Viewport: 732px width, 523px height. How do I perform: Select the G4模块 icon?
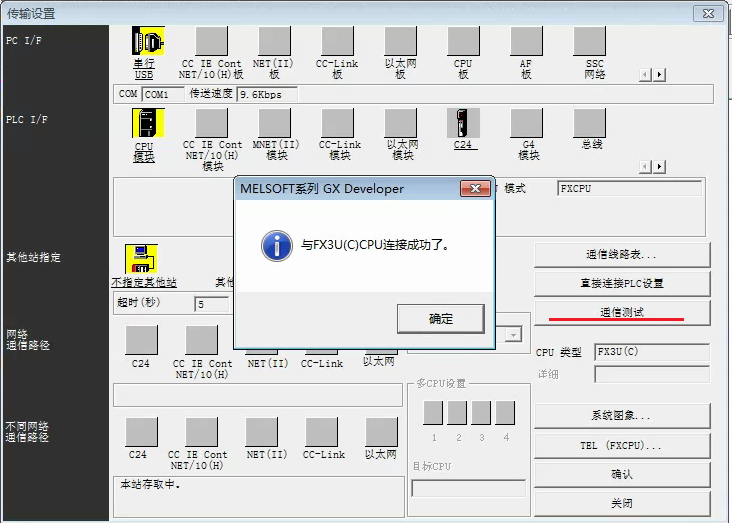pos(527,123)
